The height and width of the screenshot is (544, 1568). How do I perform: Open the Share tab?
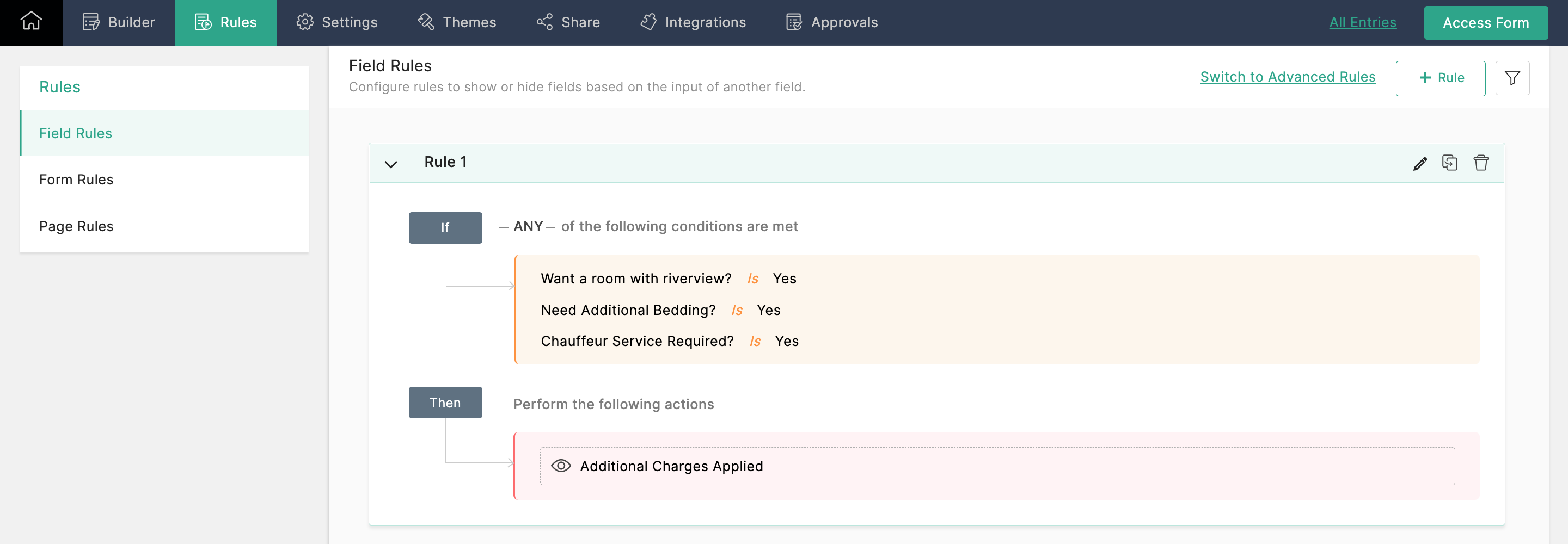[568, 22]
